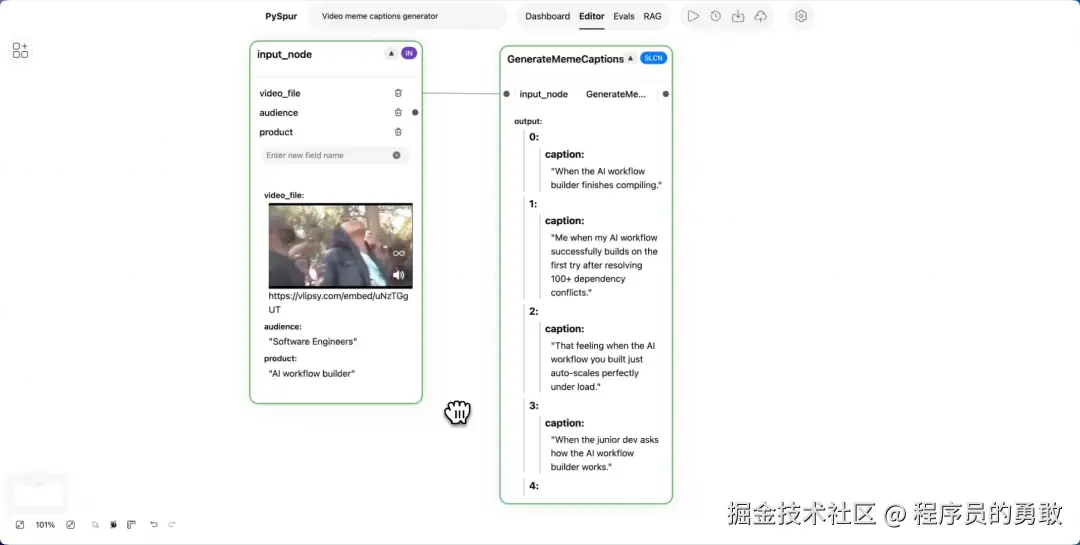Click output index 1: entry
1080x545 pixels.
pos(533,204)
